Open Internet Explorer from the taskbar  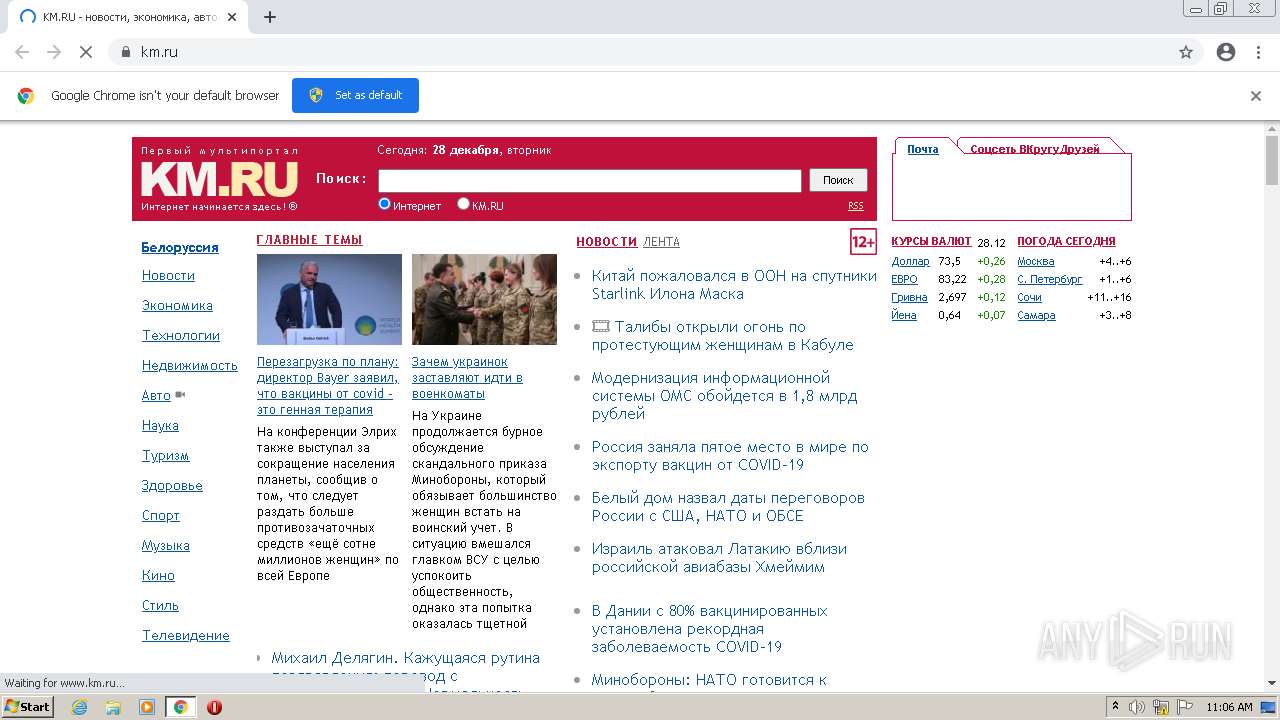pyautogui.click(x=79, y=707)
